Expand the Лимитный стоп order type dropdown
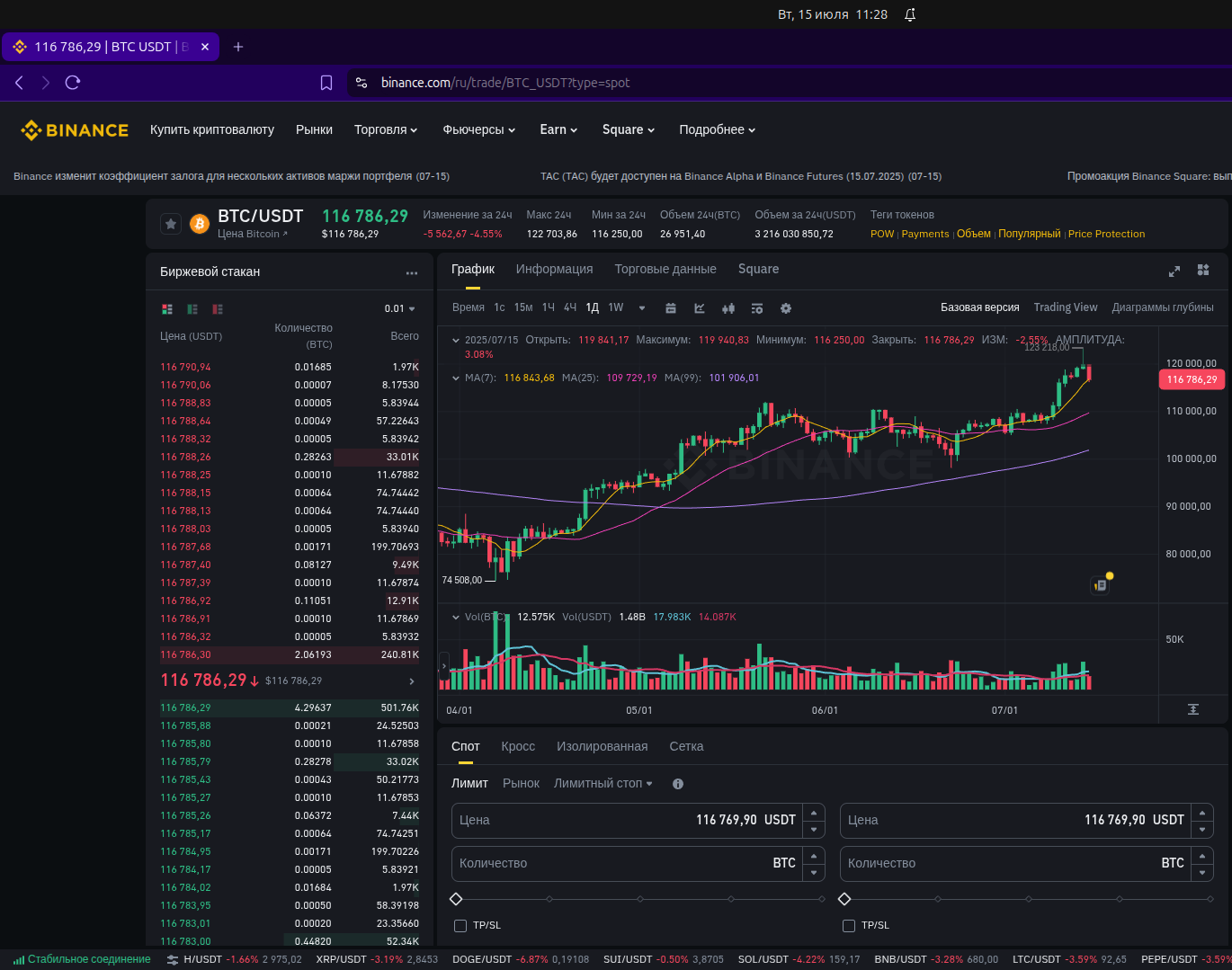Viewport: 1232px width, 970px height. [x=603, y=784]
